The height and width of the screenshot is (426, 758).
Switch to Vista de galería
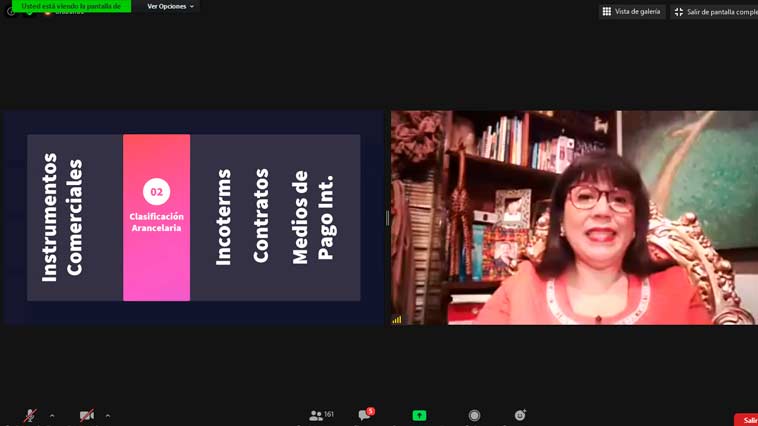point(632,12)
